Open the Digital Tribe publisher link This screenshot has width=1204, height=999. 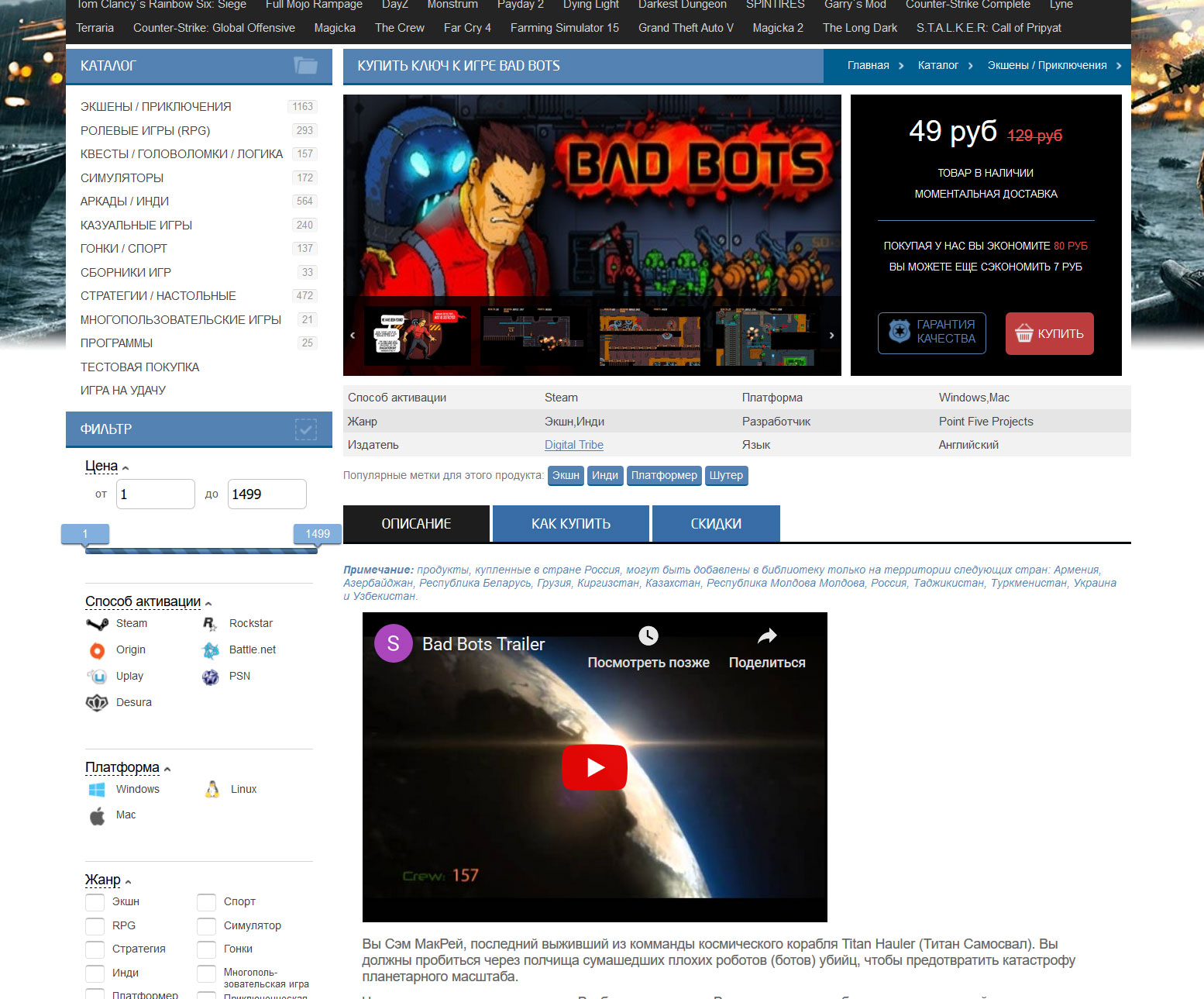tap(574, 445)
